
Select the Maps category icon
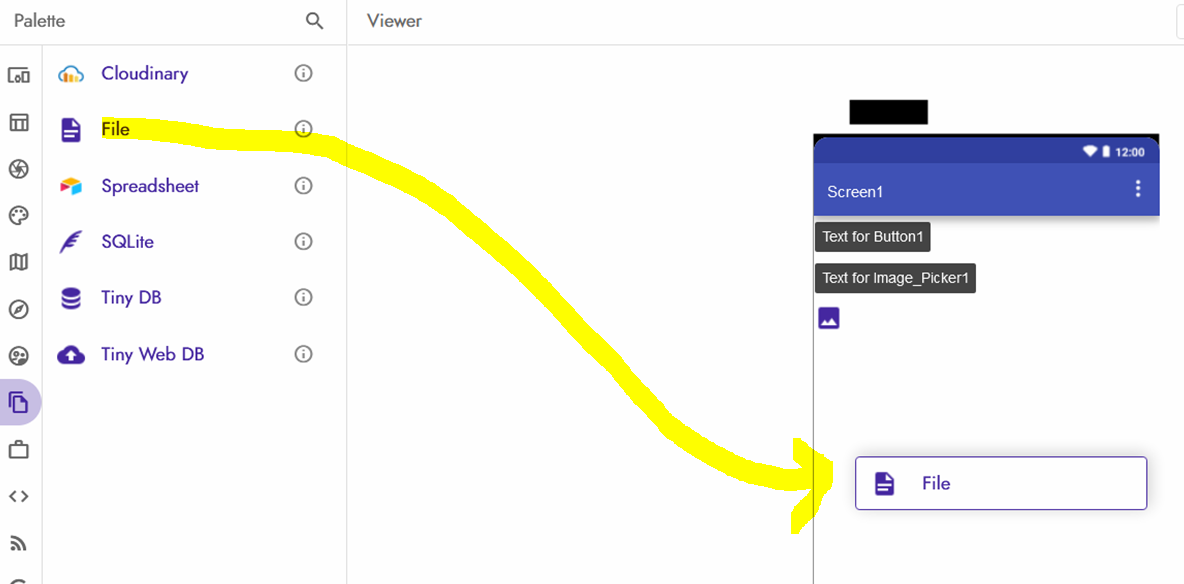tap(18, 262)
